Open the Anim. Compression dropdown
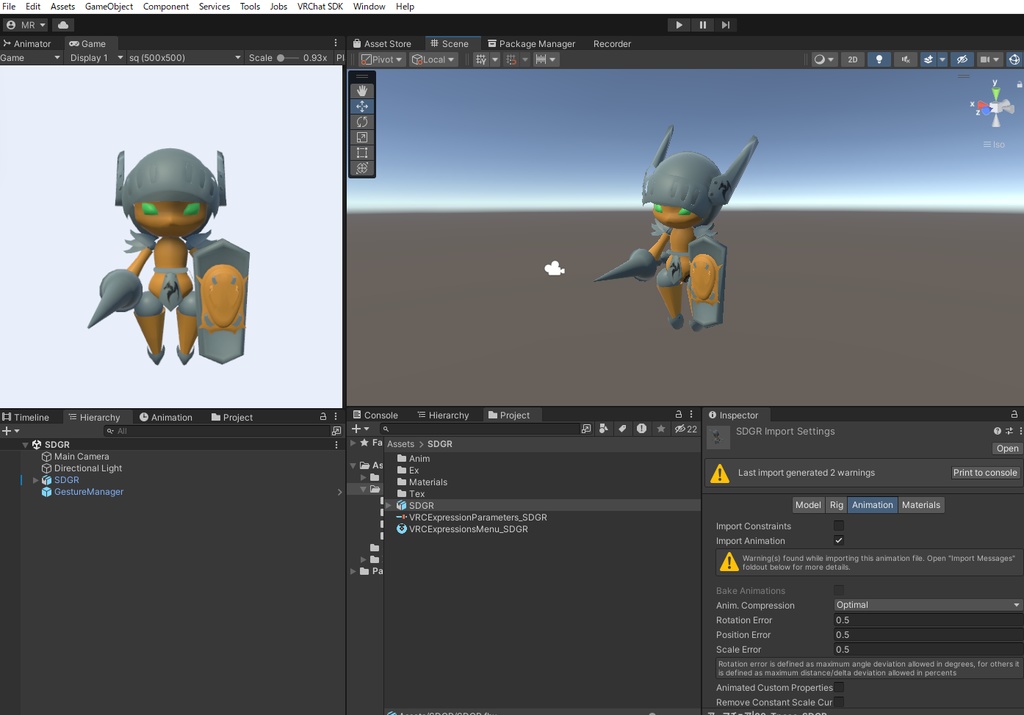1024x715 pixels. click(928, 605)
